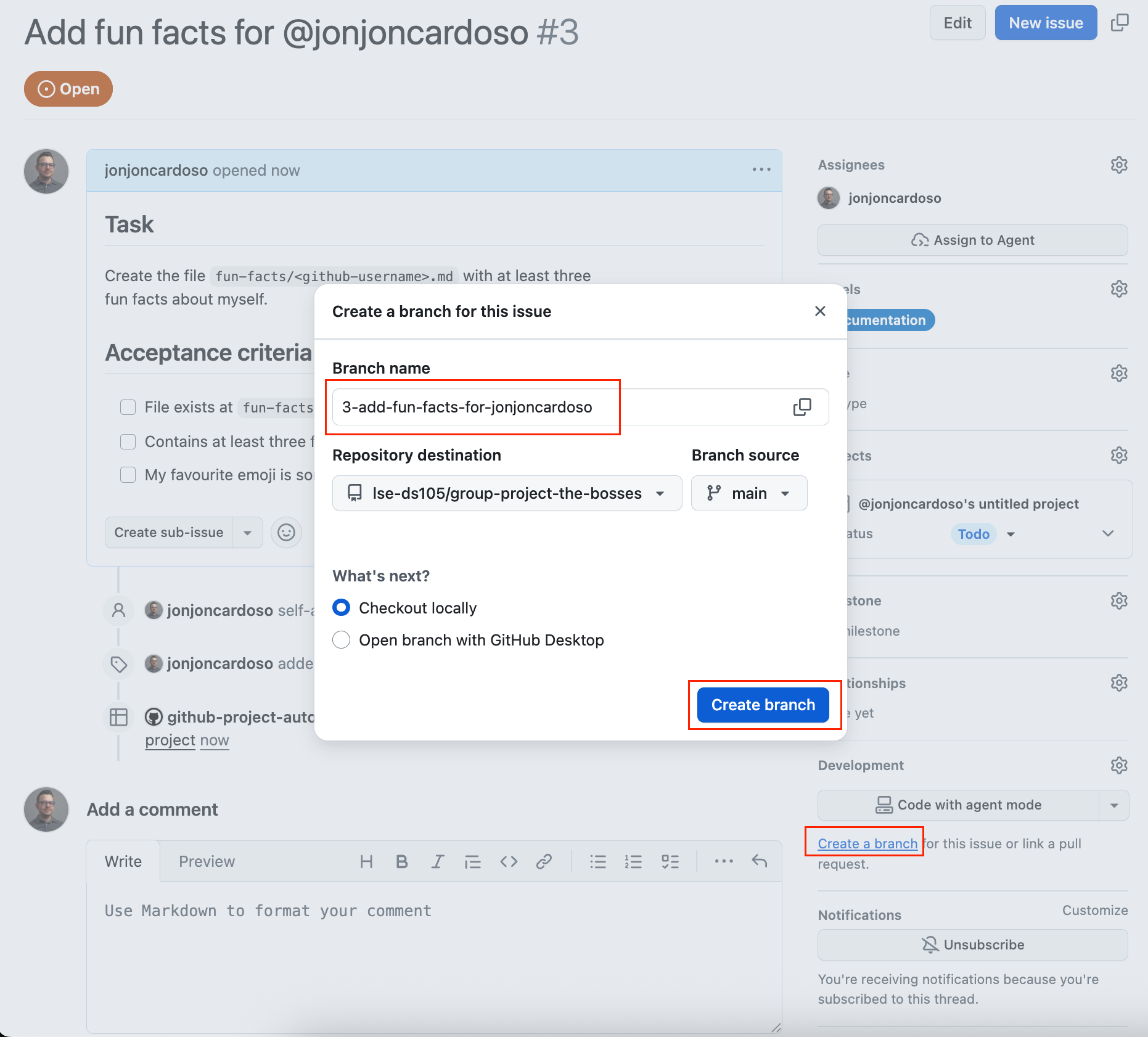Copy the branch name to clipboard
The image size is (1148, 1037).
[802, 407]
